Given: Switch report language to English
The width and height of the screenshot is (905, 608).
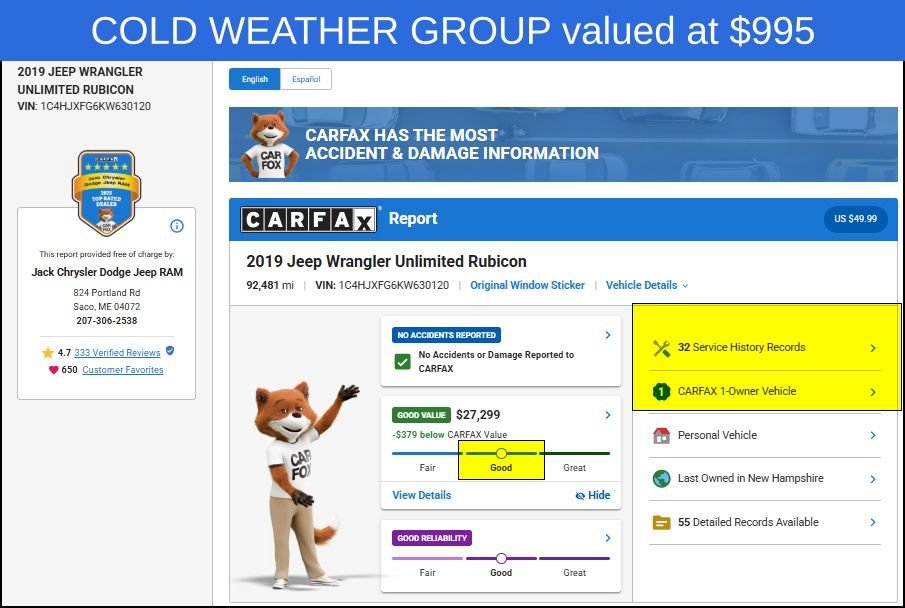Looking at the screenshot, I should coord(255,79).
